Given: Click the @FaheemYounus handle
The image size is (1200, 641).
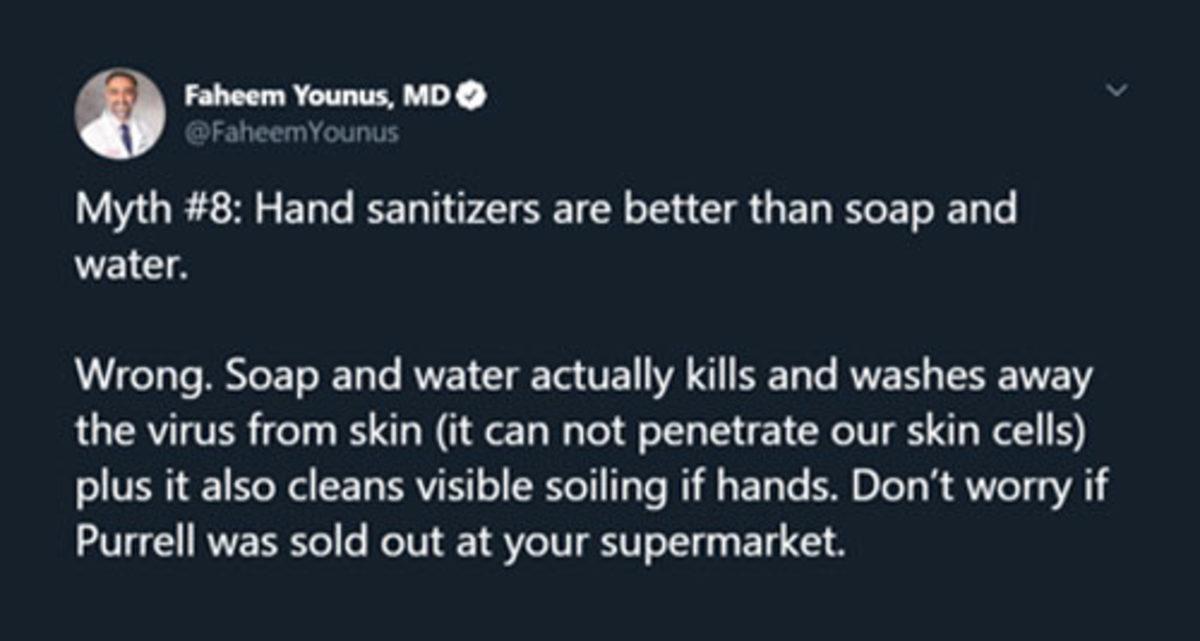Looking at the screenshot, I should point(290,132).
